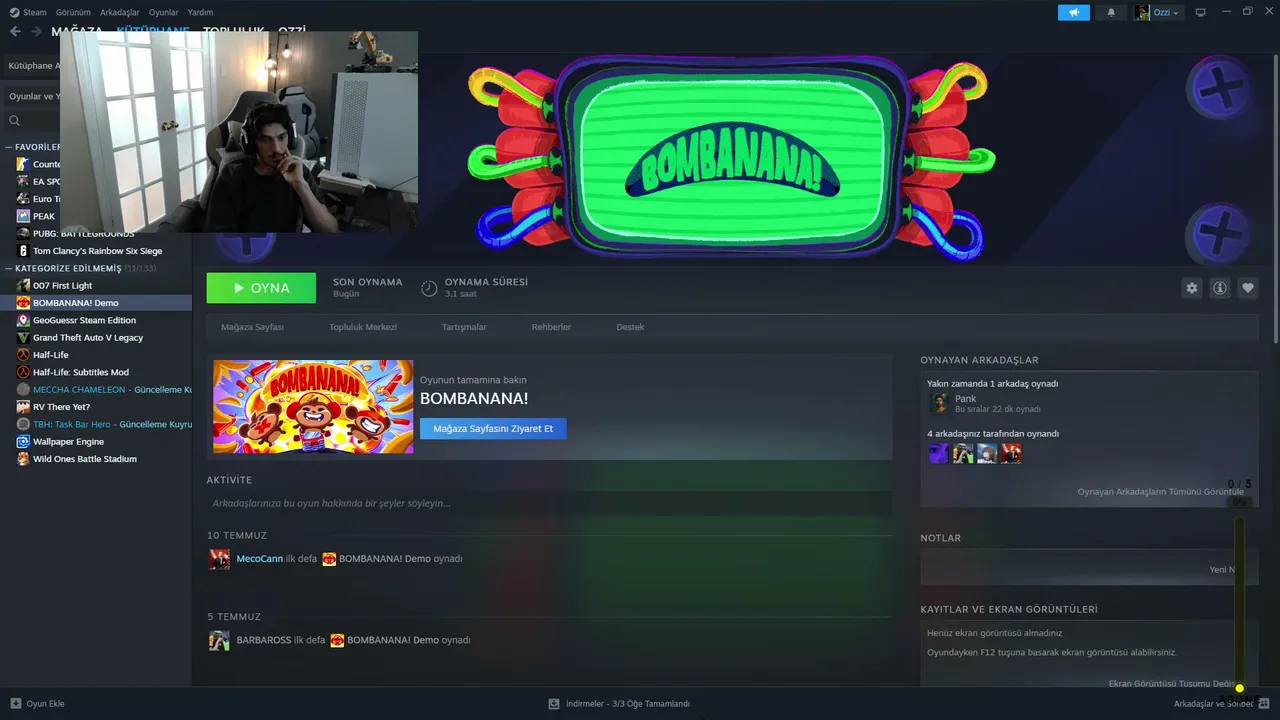Viewport: 1280px width, 720px height.
Task: Click Rainbow Six Siege game icon
Action: pyautogui.click(x=23, y=251)
